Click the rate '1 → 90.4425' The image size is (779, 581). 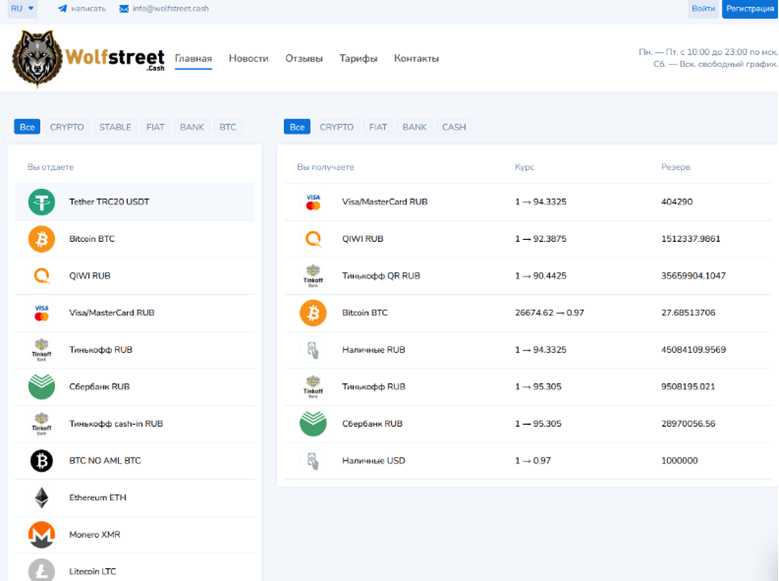541,276
